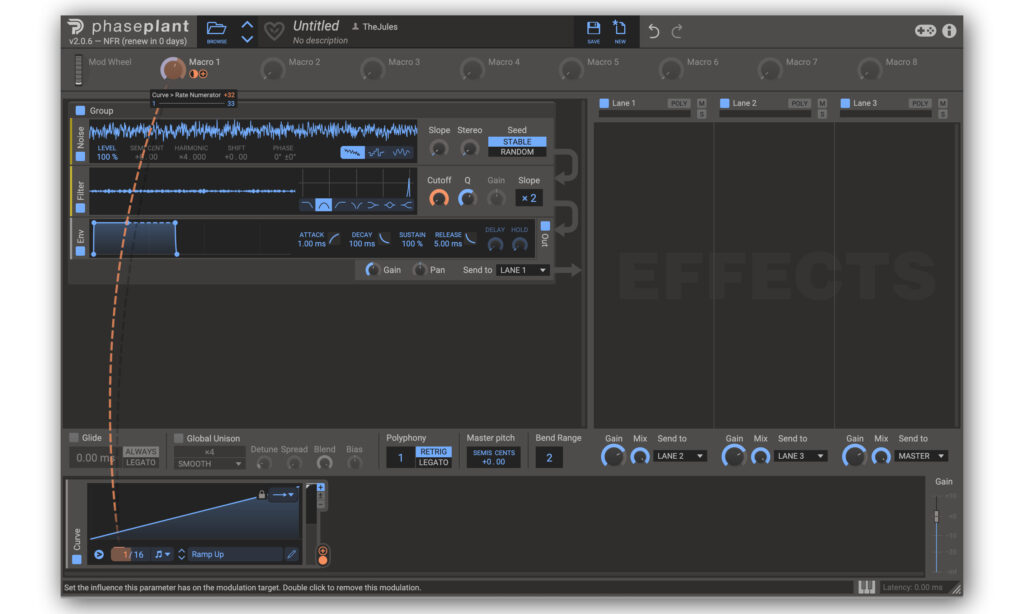Toggle the Lane 1 enable box
The height and width of the screenshot is (614, 1024).
pyautogui.click(x=604, y=103)
